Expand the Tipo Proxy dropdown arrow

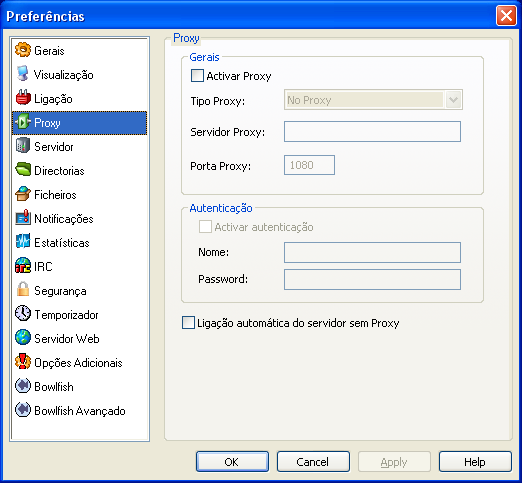pos(453,99)
